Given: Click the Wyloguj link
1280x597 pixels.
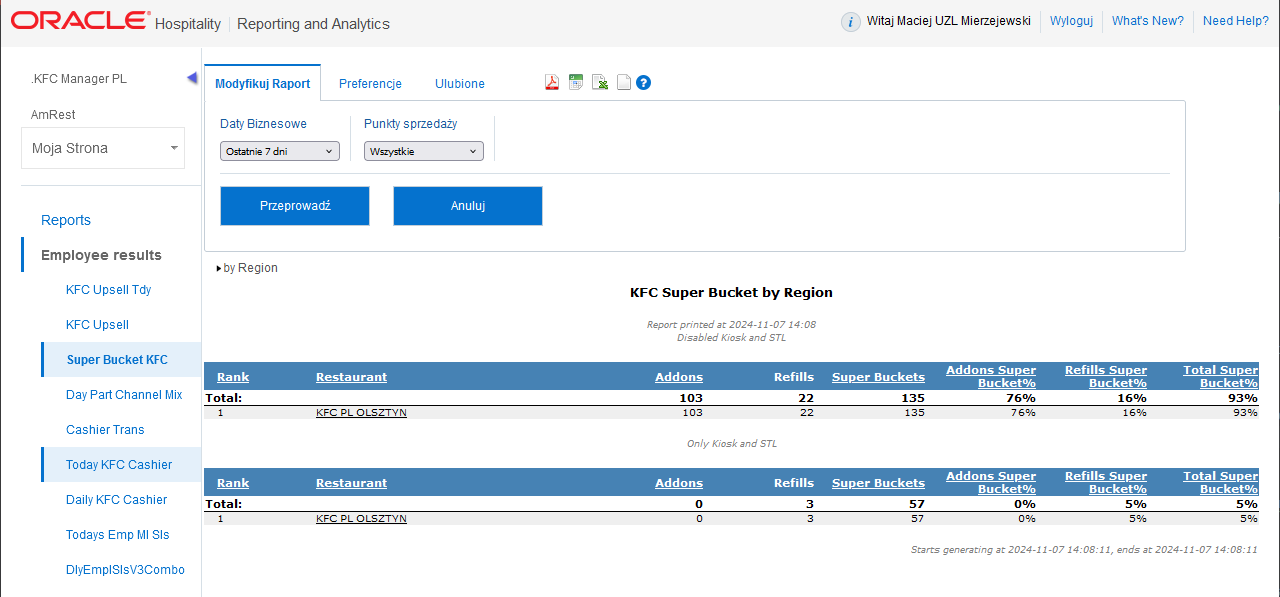Looking at the screenshot, I should click(x=1071, y=21).
